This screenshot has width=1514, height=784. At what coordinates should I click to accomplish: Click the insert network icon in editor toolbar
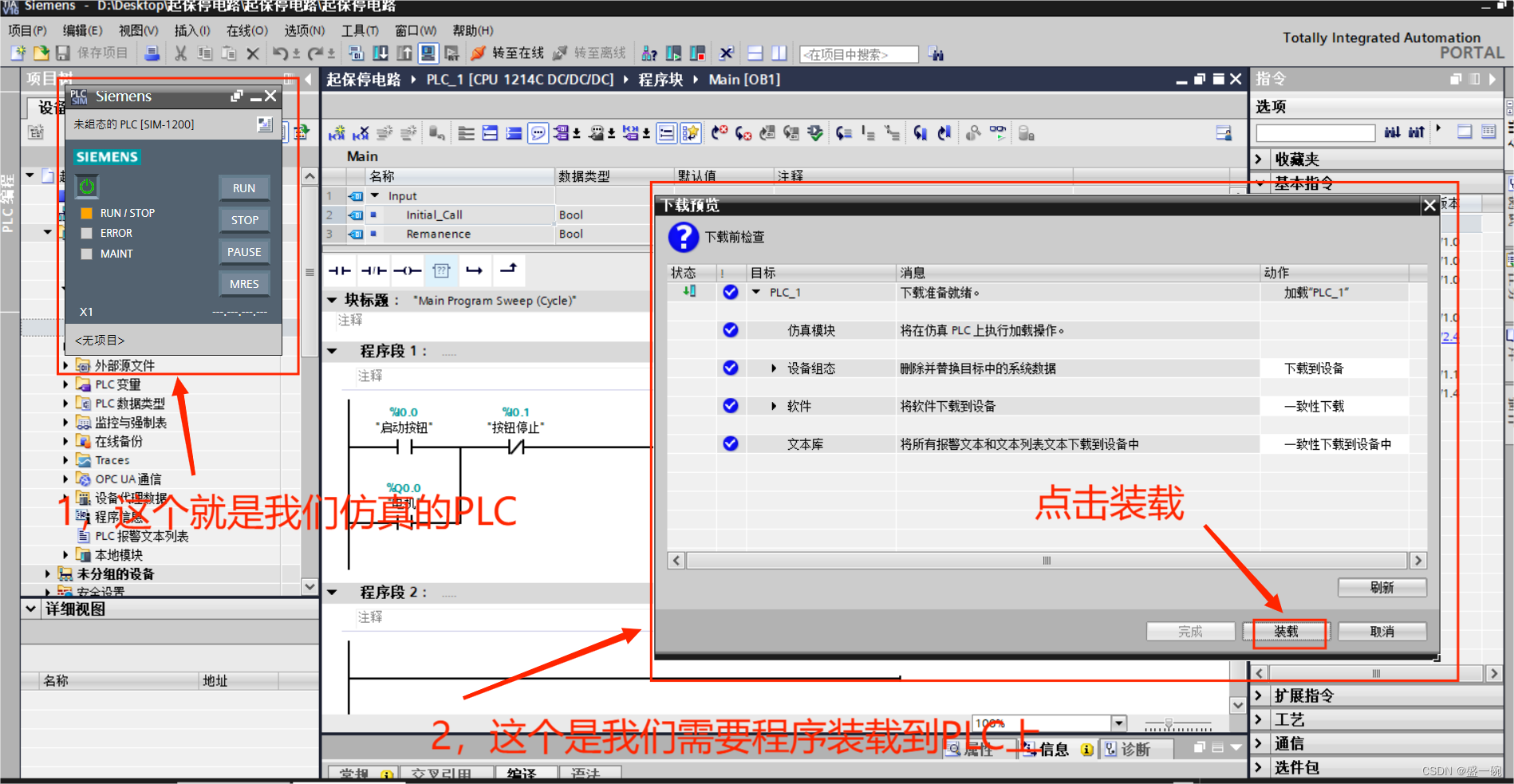pyautogui.click(x=337, y=133)
